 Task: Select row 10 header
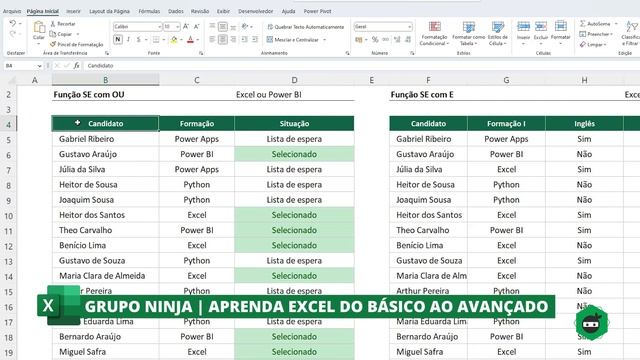9,216
